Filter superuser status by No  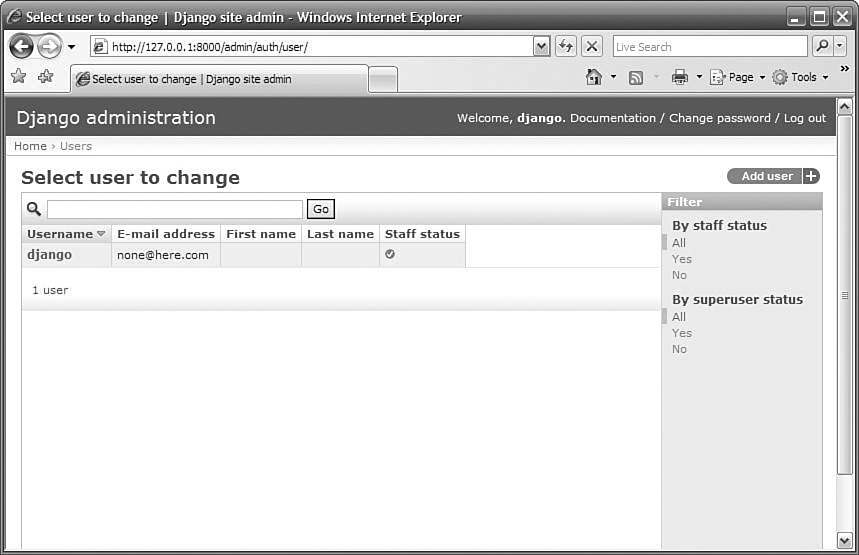coord(679,349)
